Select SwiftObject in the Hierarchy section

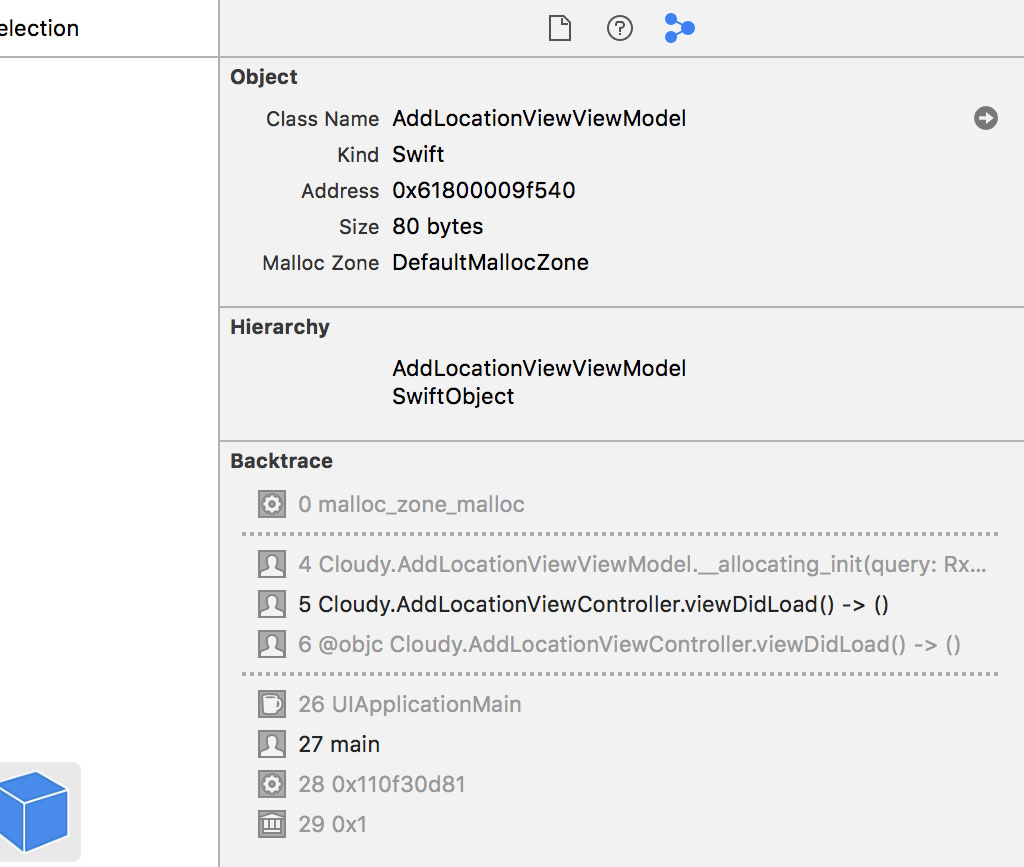pos(452,396)
